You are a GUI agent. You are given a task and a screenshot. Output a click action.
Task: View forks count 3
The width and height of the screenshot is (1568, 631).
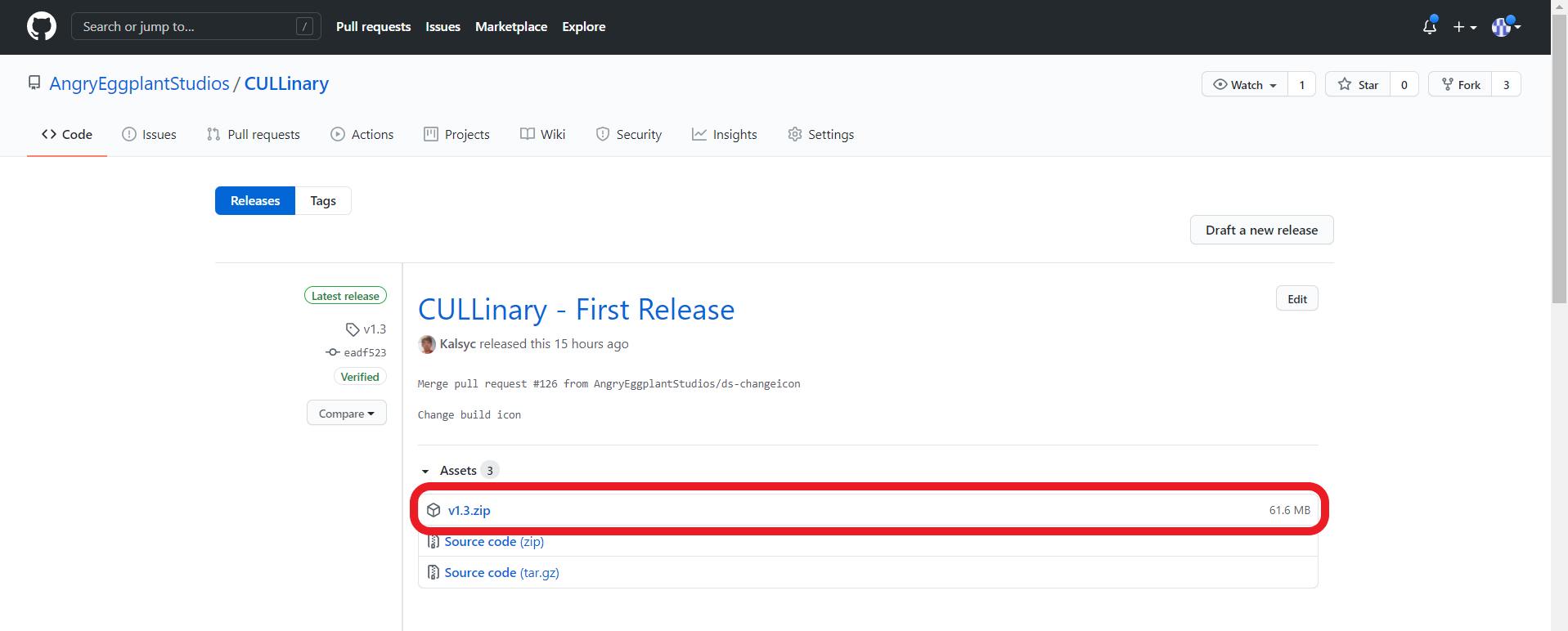[1507, 84]
